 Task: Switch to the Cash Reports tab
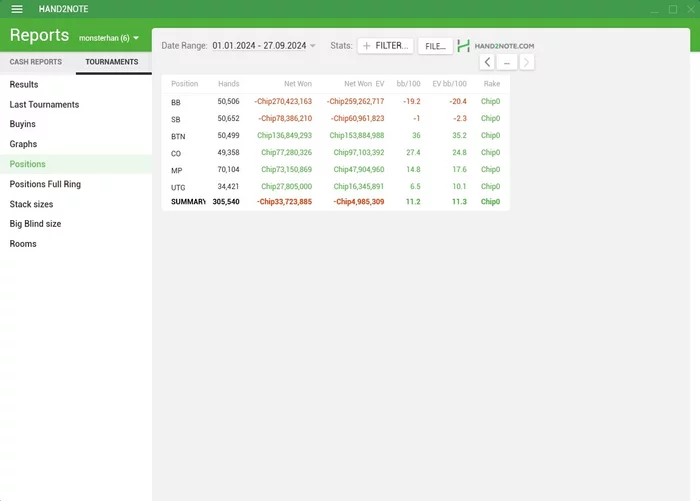[x=36, y=62]
